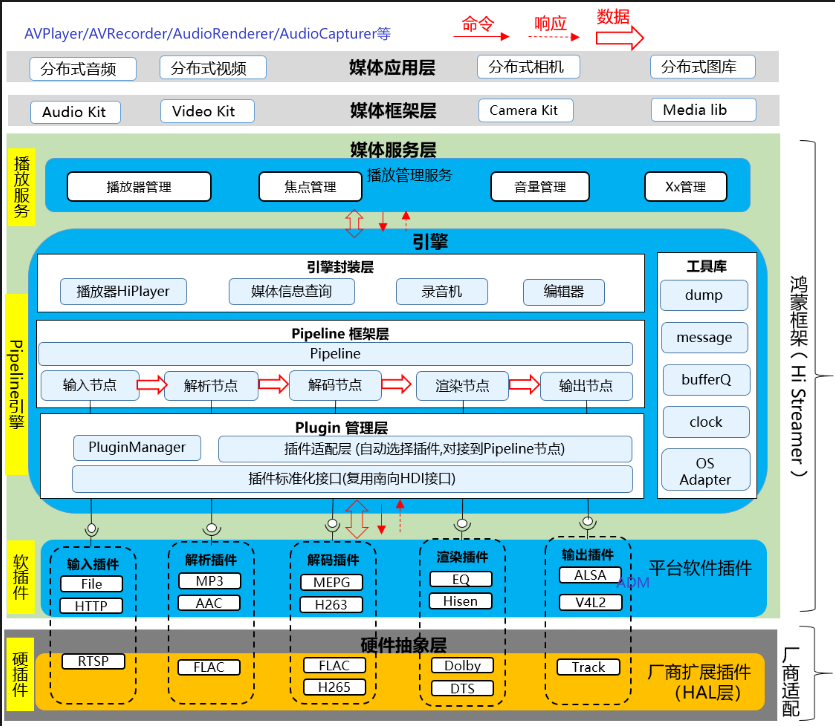Click the 解码节点 box
This screenshot has height=726, width=835.
click(x=335, y=385)
